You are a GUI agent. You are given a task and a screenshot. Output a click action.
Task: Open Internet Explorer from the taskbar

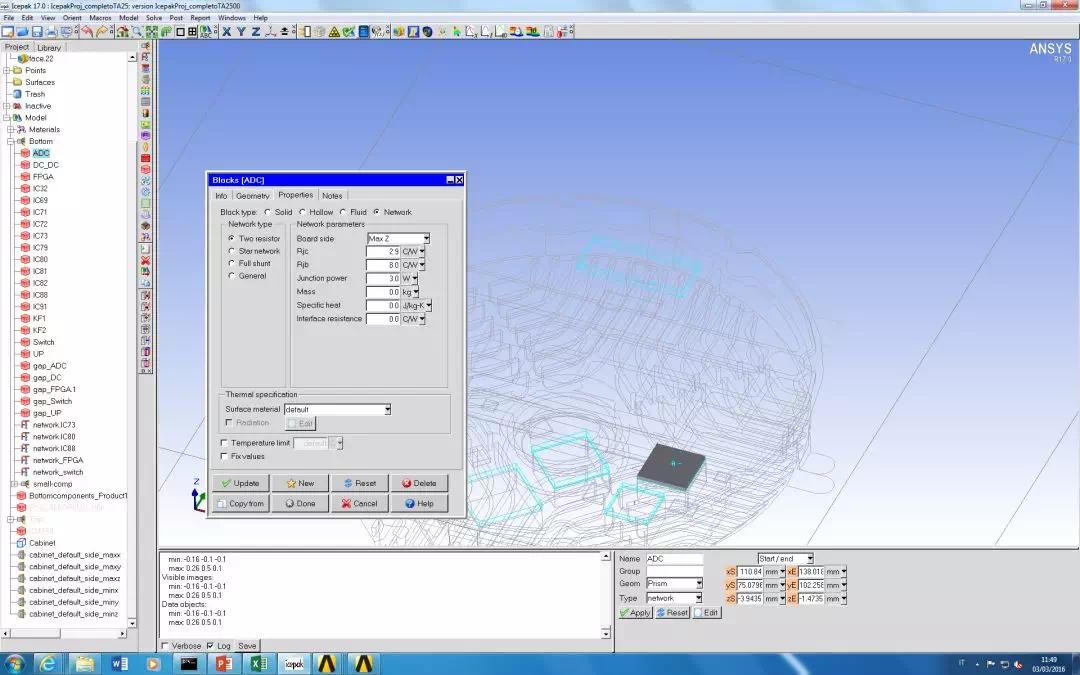48,664
